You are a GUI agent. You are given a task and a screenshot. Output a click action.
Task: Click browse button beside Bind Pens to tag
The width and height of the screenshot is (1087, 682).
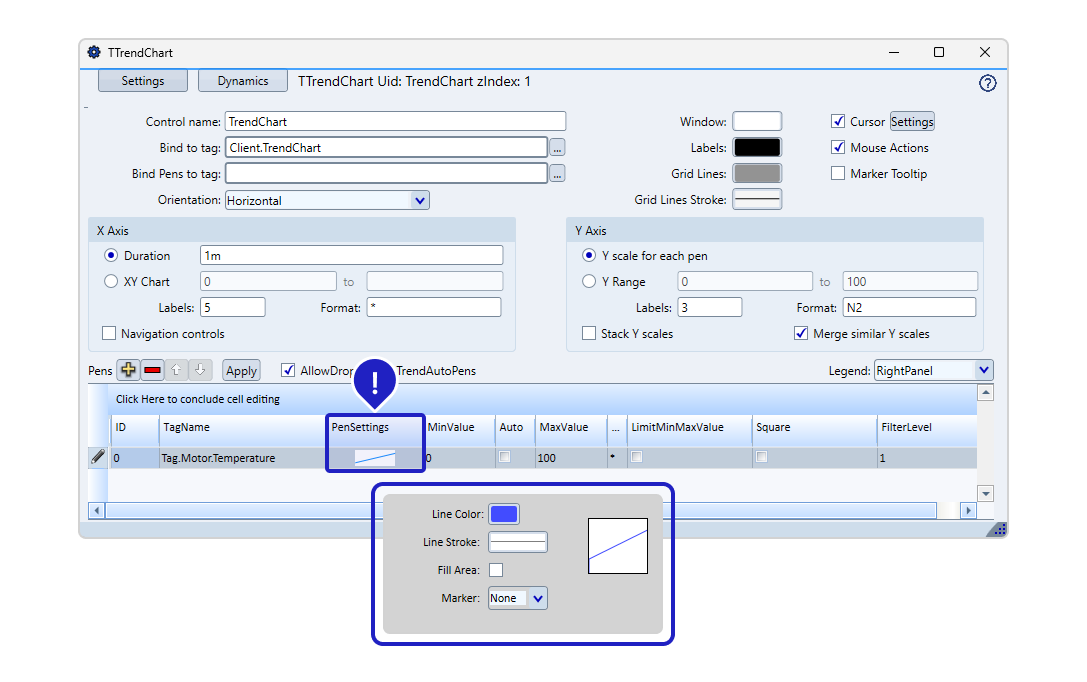click(x=557, y=173)
